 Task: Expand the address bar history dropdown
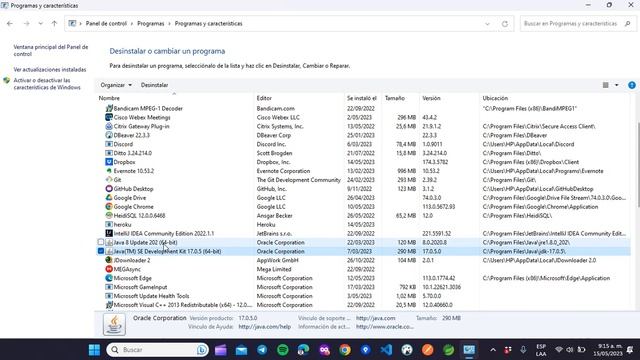(x=487, y=24)
